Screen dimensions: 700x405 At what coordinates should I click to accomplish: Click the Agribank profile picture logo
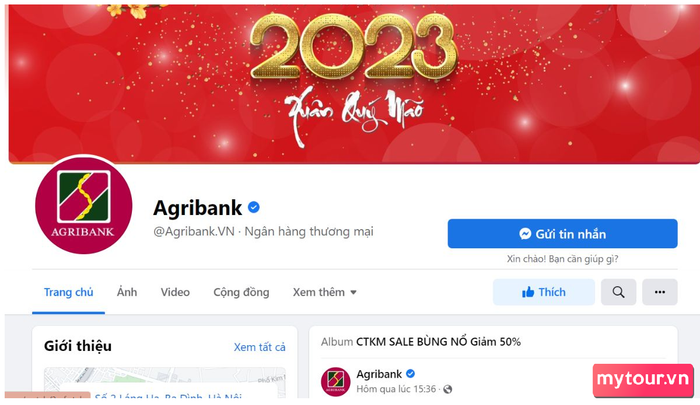pos(83,205)
